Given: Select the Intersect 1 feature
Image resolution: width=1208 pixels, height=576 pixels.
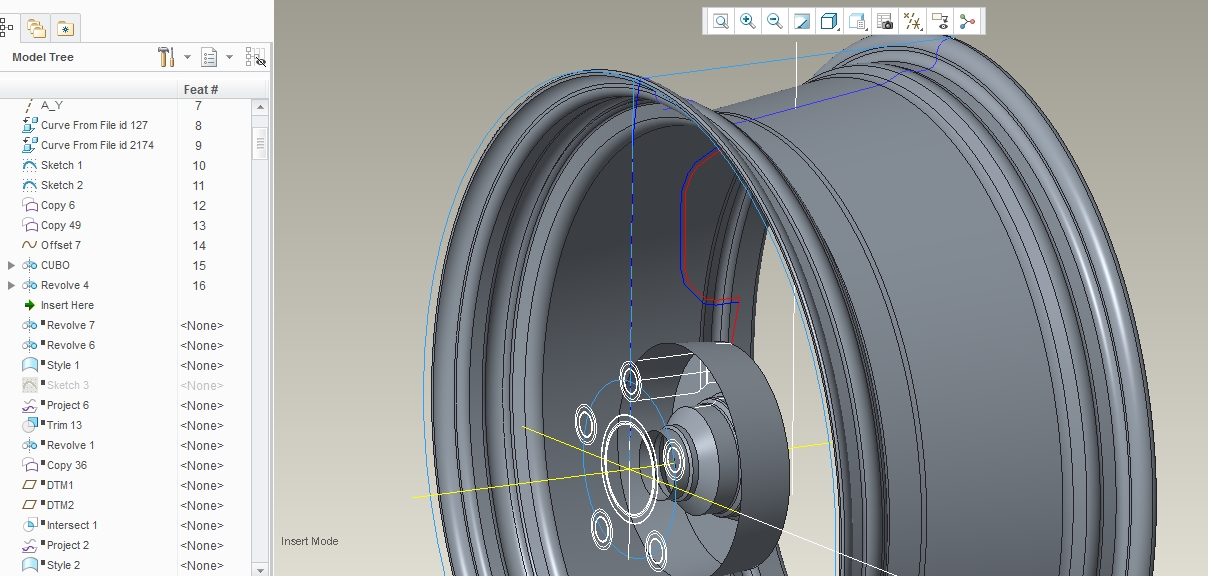Looking at the screenshot, I should 72,525.
